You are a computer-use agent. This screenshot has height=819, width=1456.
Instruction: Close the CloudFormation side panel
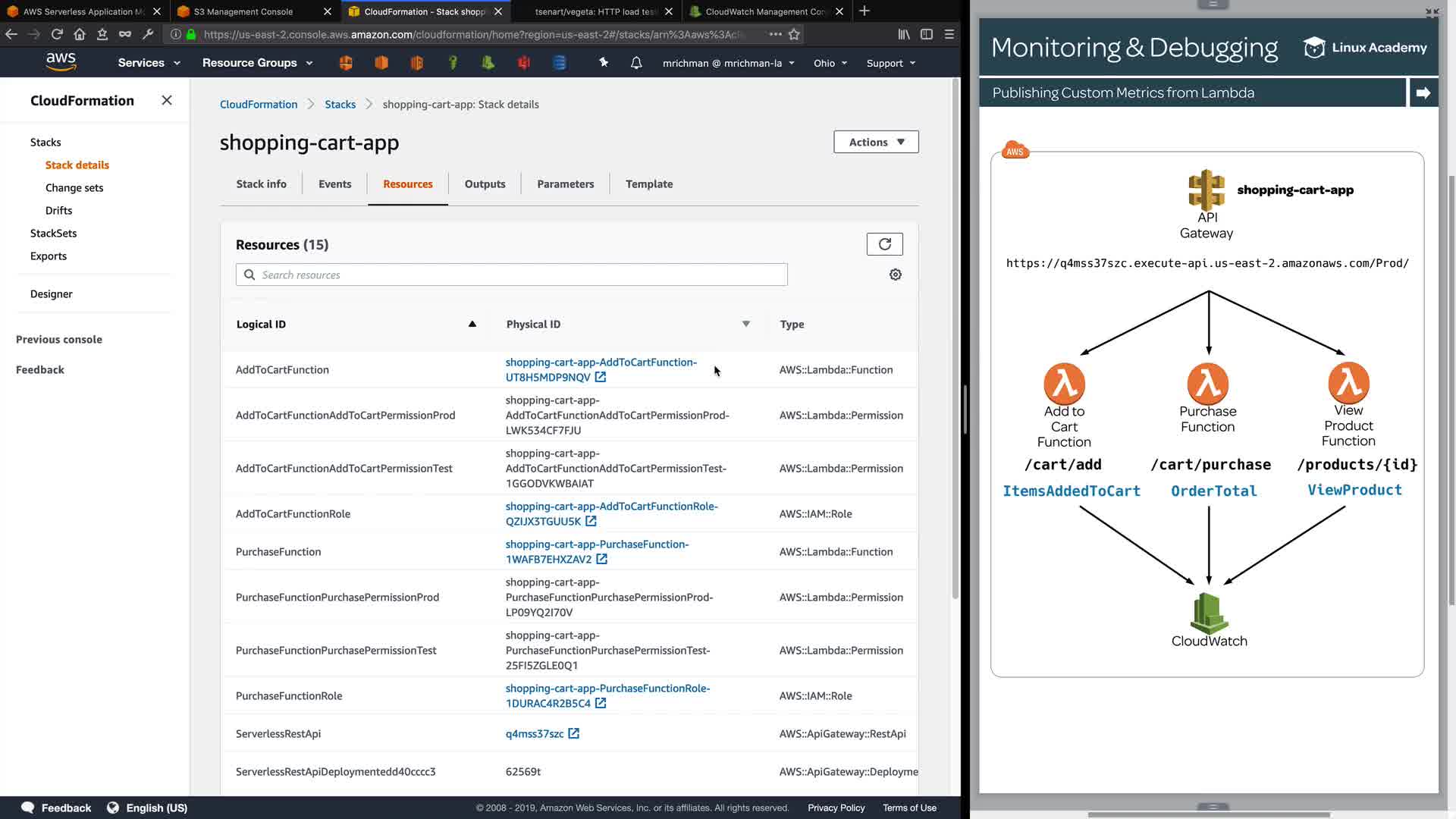(x=167, y=100)
